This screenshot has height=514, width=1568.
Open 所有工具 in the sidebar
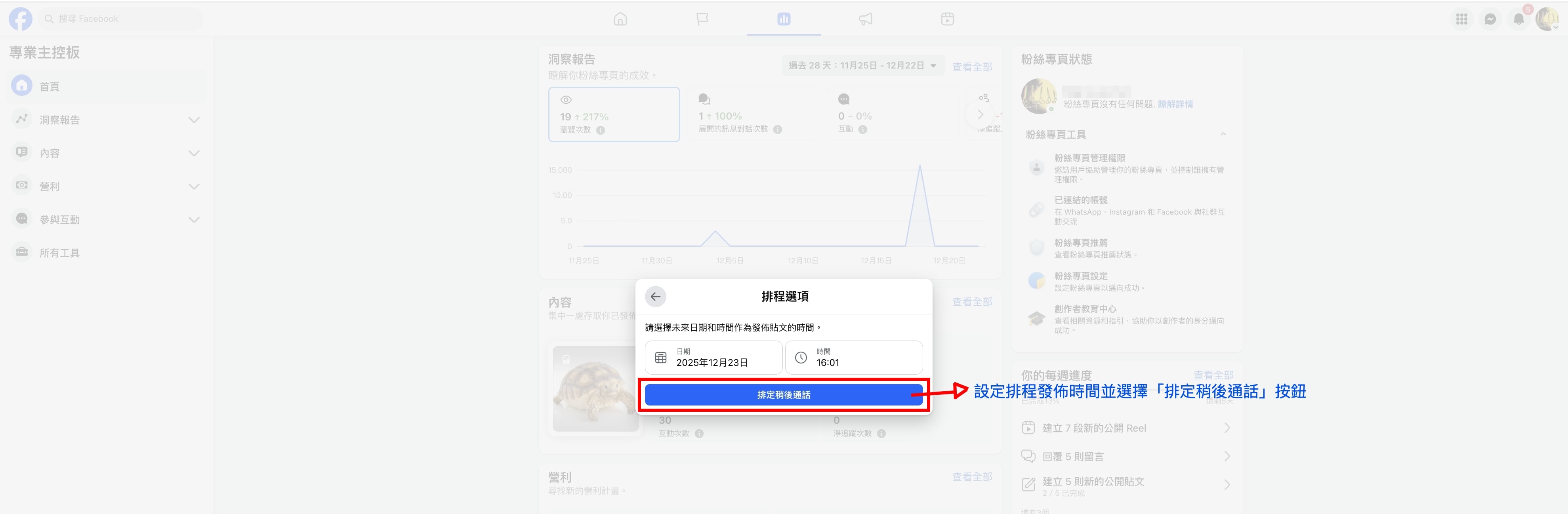click(x=106, y=252)
